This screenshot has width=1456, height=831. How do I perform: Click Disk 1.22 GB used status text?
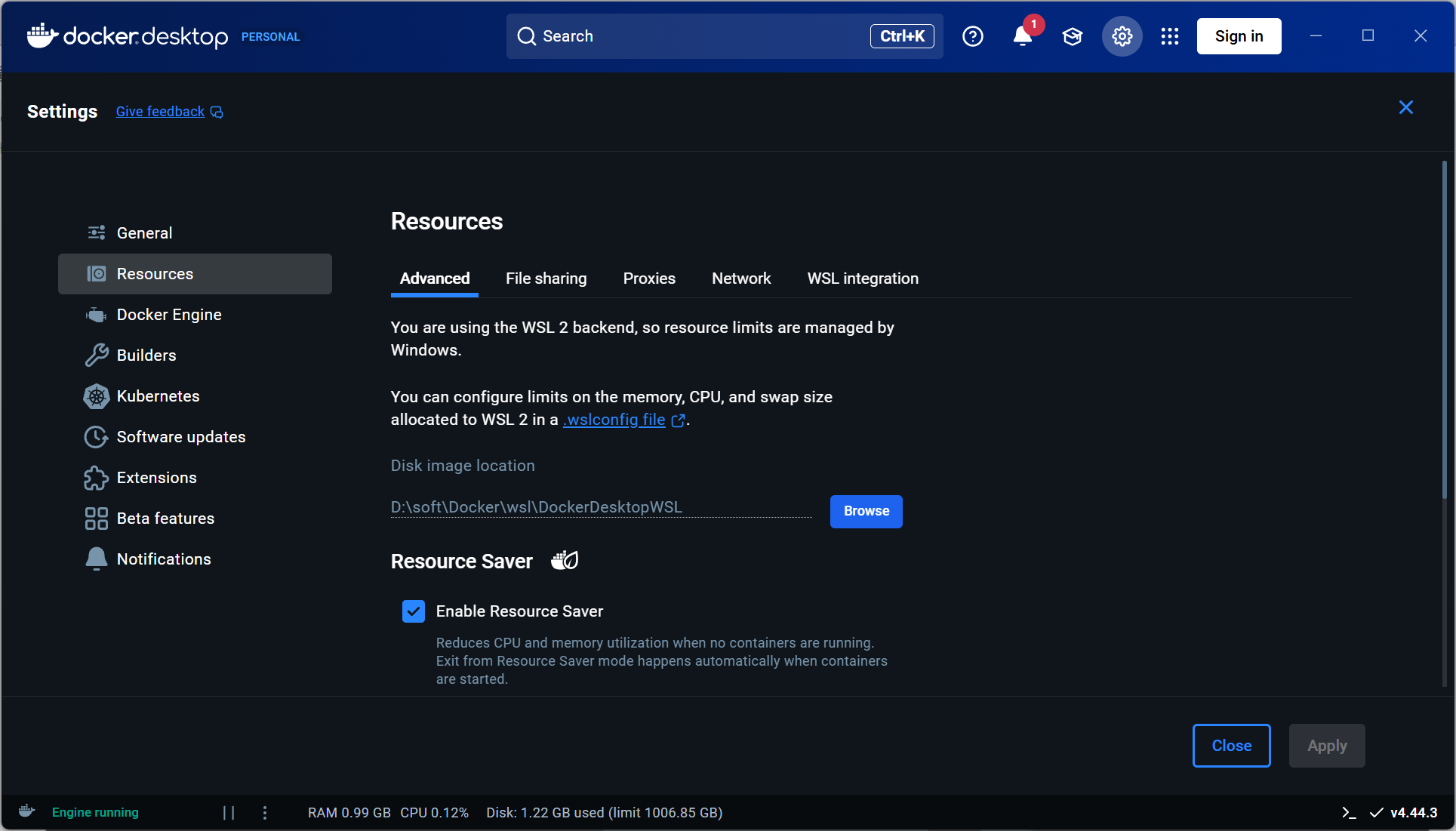(604, 813)
